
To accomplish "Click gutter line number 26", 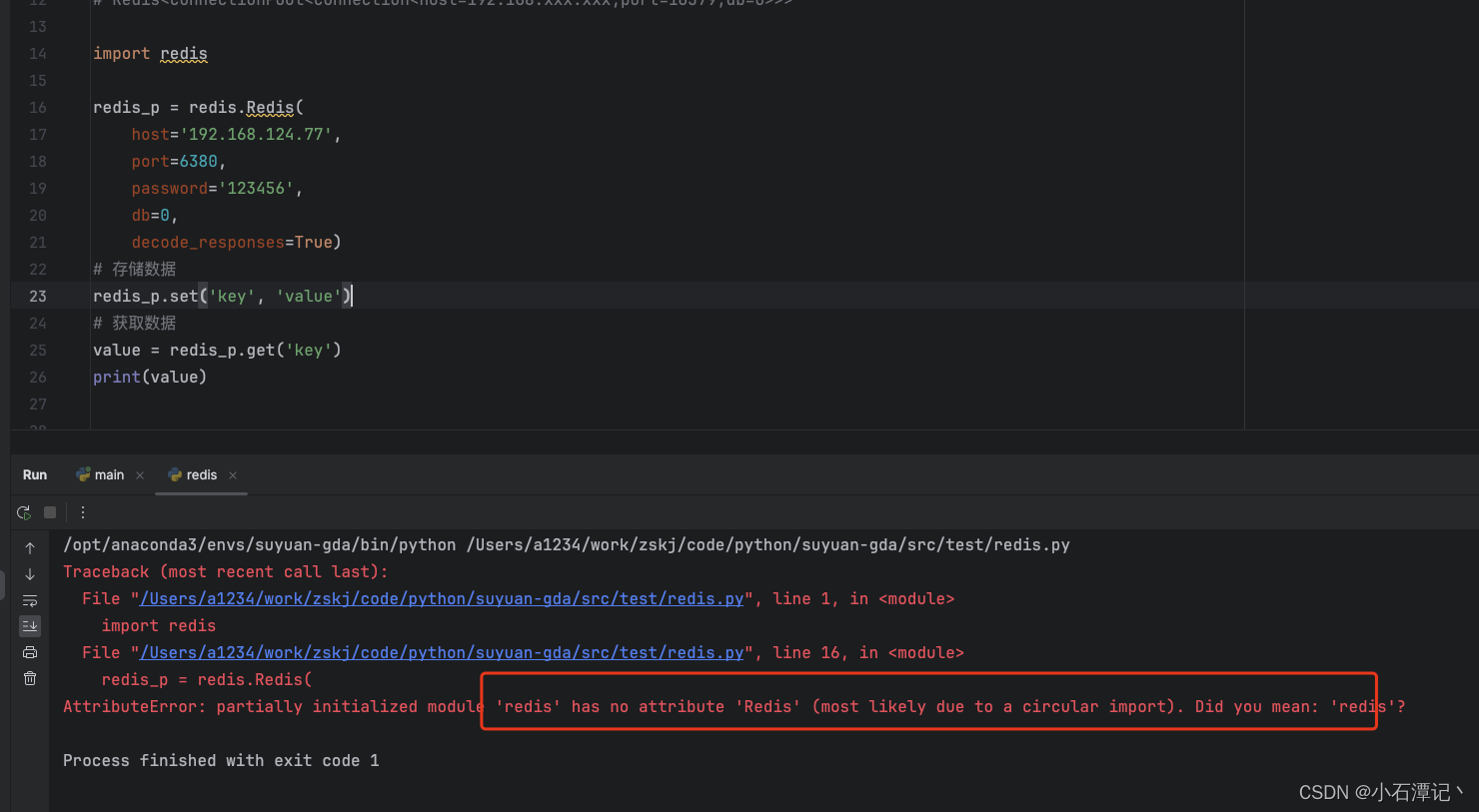I will [38, 378].
